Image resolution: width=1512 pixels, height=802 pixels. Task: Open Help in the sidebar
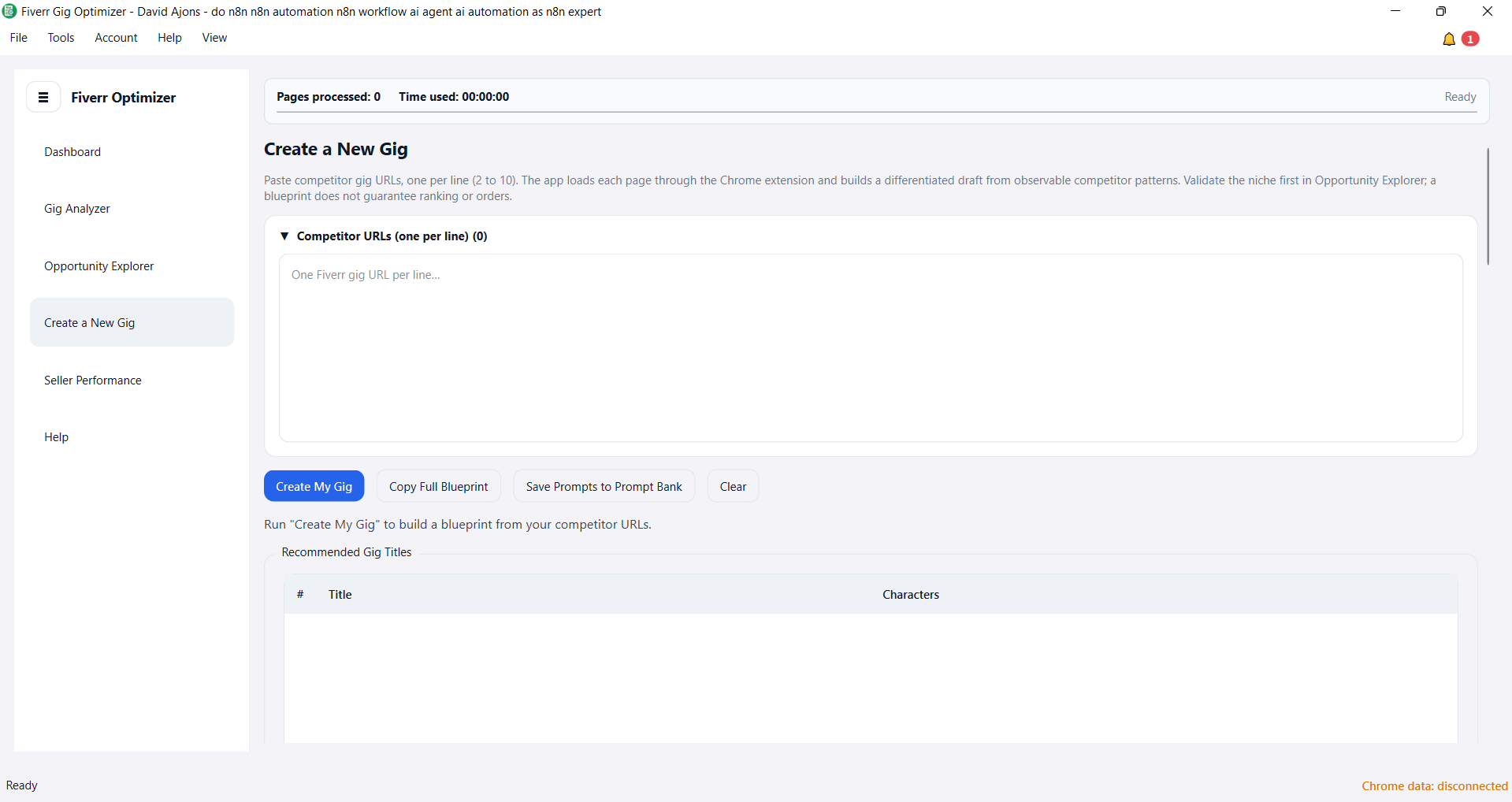click(132, 437)
